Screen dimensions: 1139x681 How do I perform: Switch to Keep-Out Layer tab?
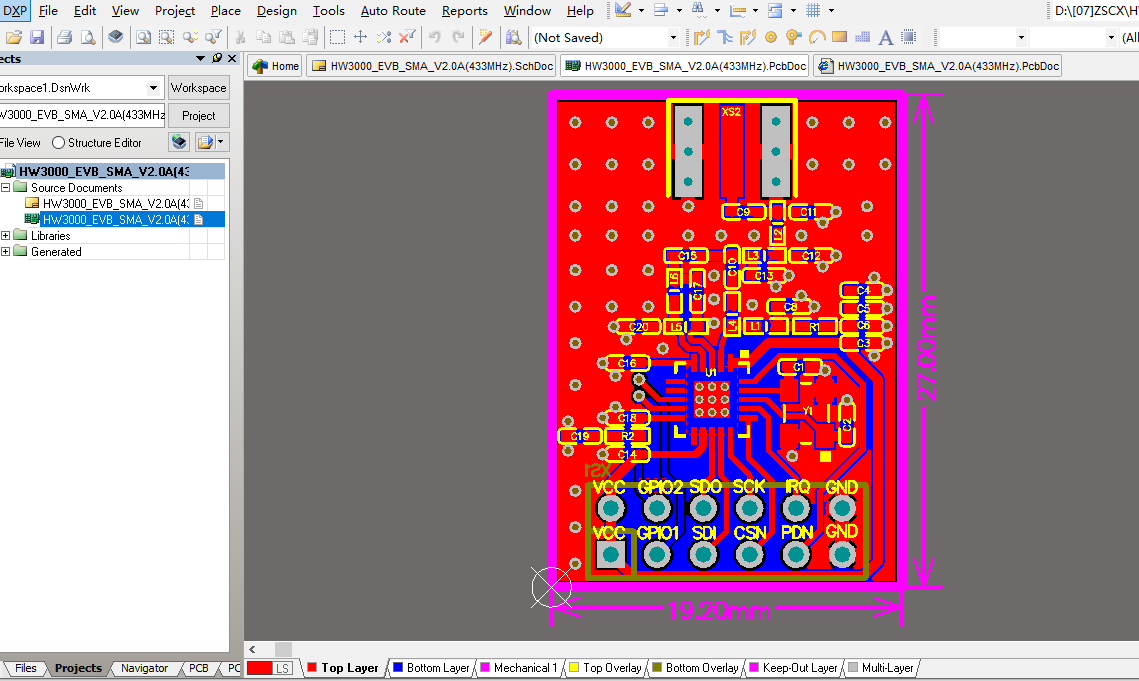793,668
